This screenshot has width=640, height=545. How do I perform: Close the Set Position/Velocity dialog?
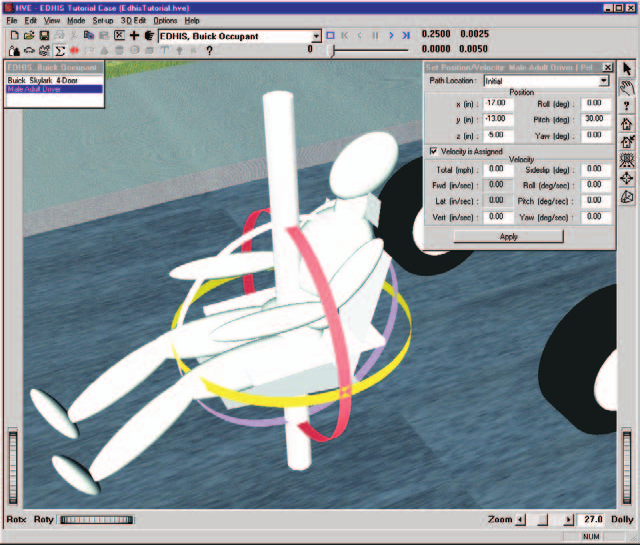pos(608,67)
